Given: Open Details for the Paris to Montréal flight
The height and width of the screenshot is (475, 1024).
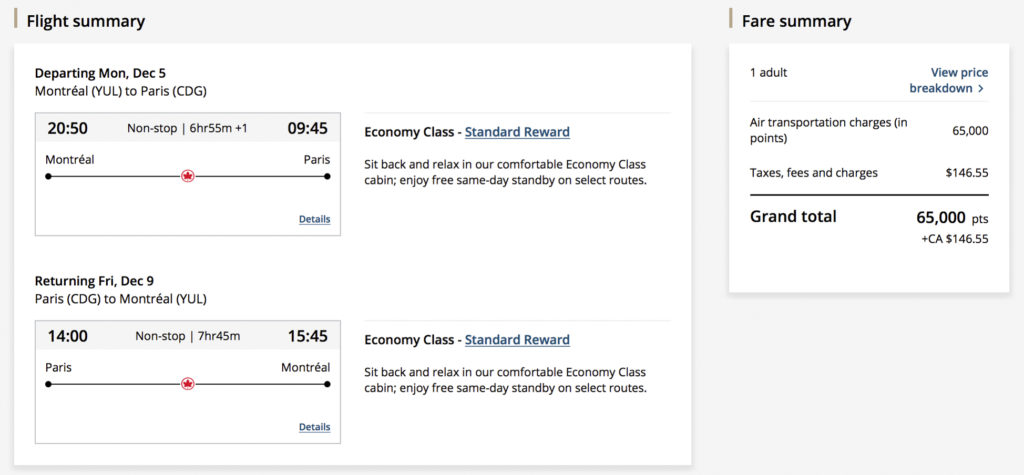Looking at the screenshot, I should [314, 427].
